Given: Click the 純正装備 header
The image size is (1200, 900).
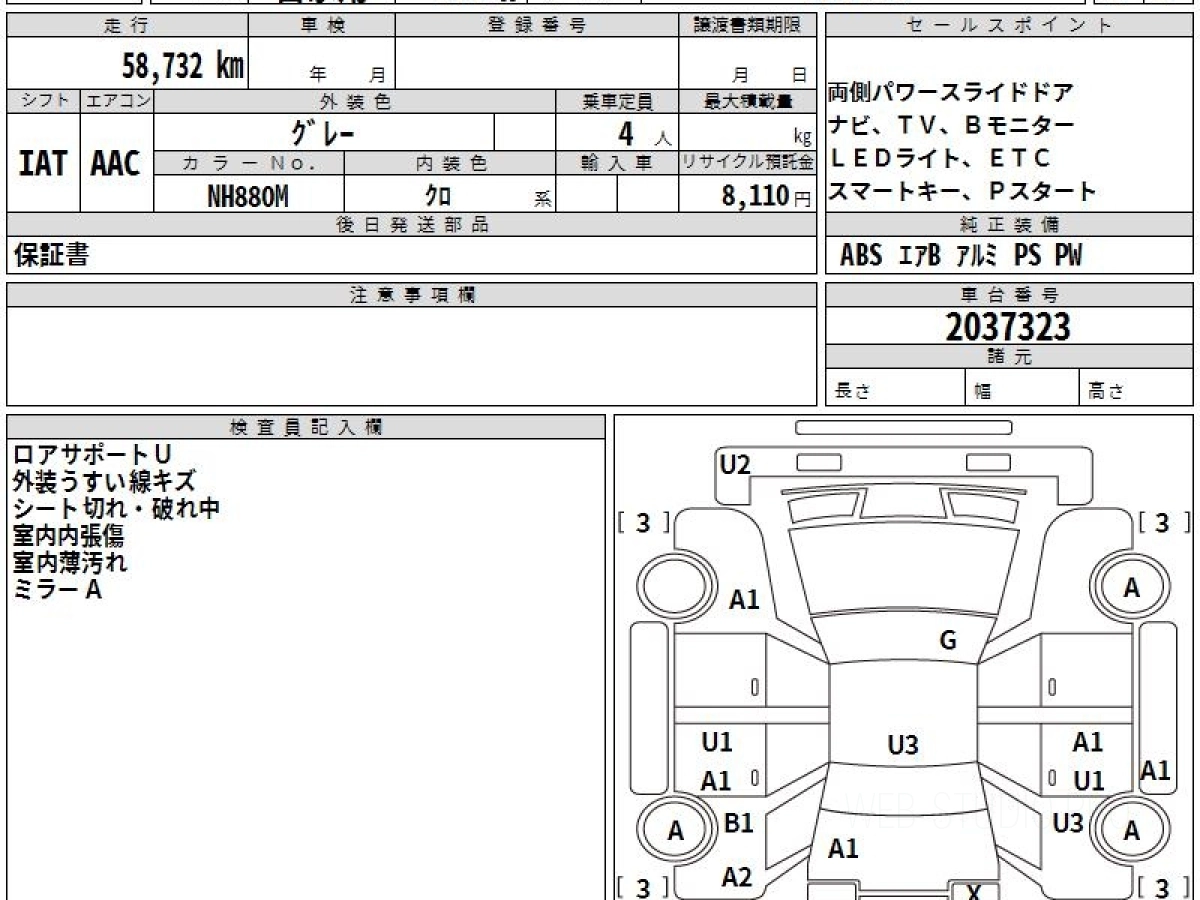Looking at the screenshot, I should coord(1009,224).
